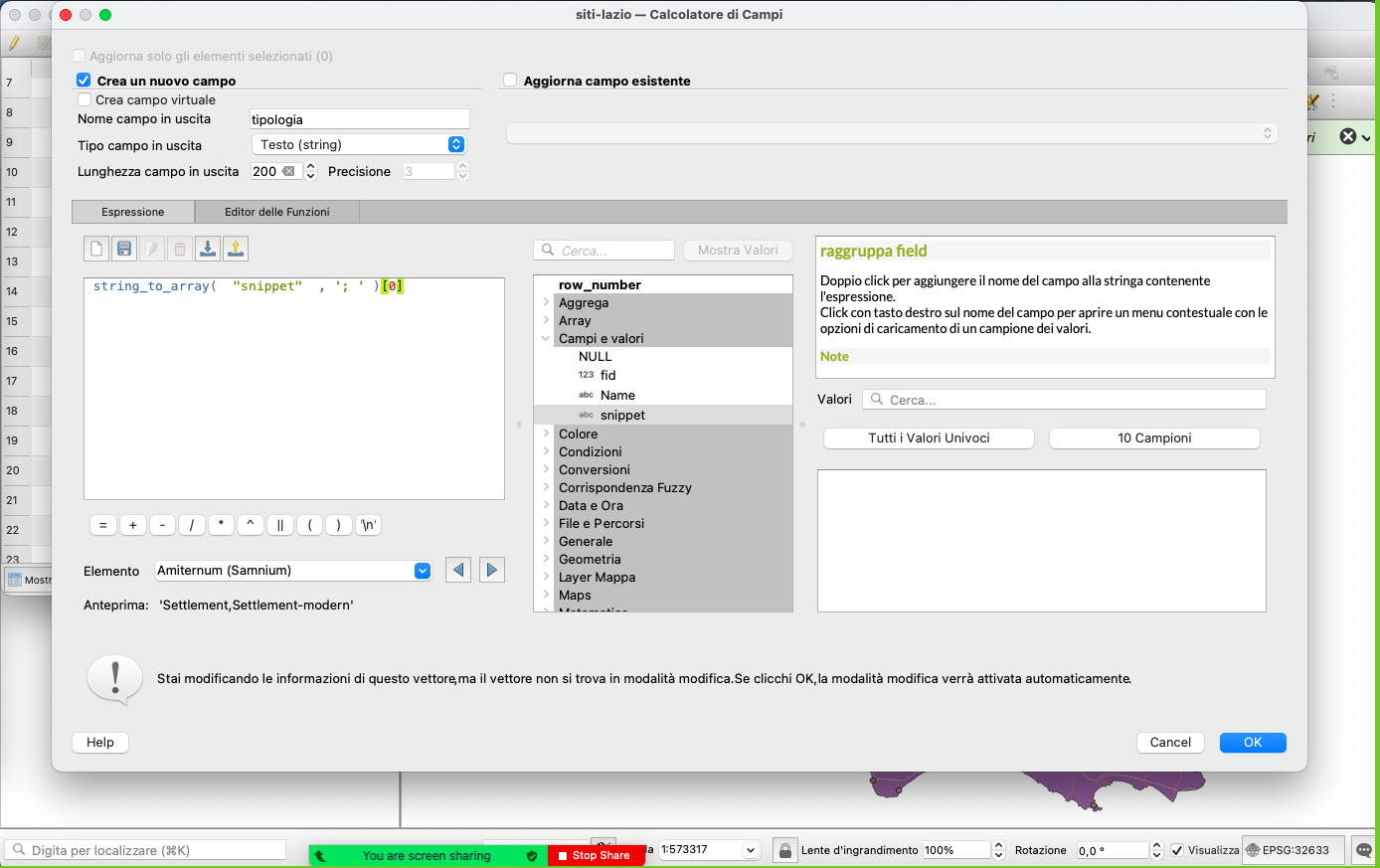Click the export user expressions icon
The image size is (1380, 868).
(236, 249)
